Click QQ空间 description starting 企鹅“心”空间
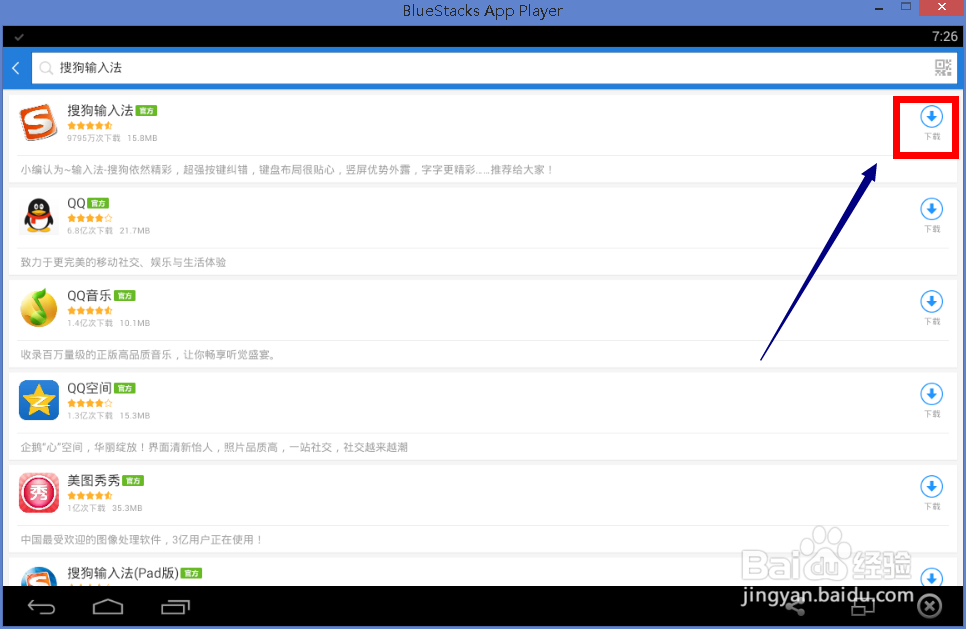The image size is (966, 629). click(214, 447)
